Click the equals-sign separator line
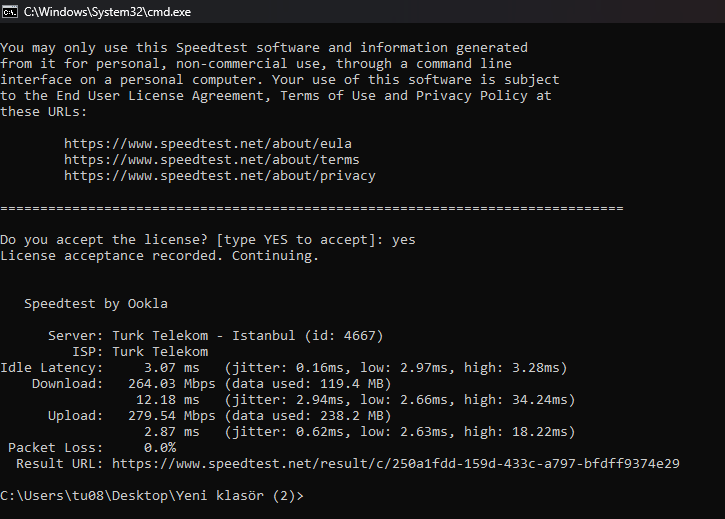Image resolution: width=725 pixels, height=519 pixels. [312, 208]
